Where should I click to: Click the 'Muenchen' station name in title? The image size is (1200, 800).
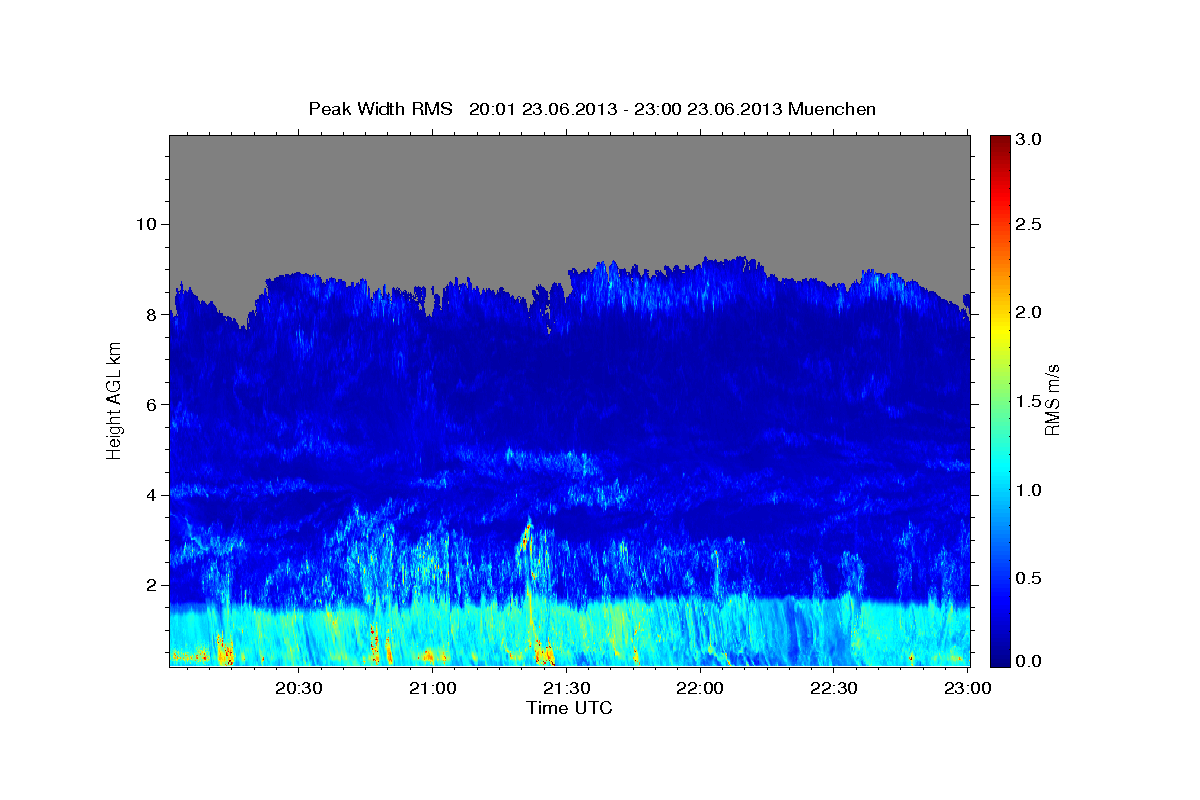coord(832,109)
